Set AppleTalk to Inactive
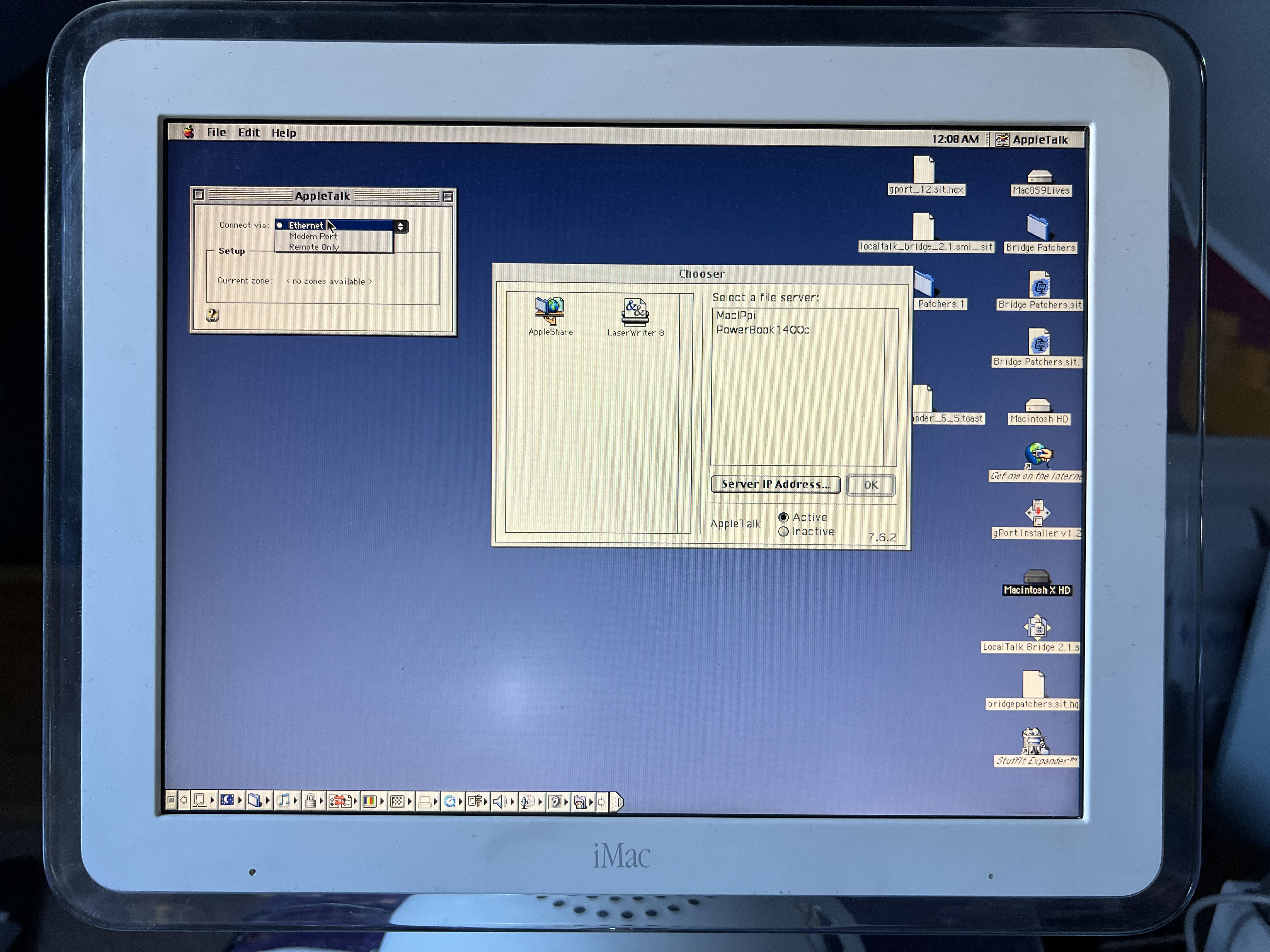The height and width of the screenshot is (952, 1270). (x=783, y=531)
